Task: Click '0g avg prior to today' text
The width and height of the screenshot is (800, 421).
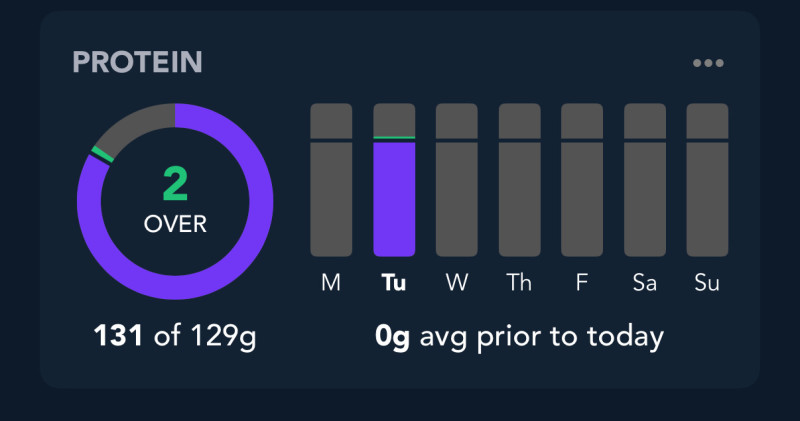Action: click(x=519, y=337)
